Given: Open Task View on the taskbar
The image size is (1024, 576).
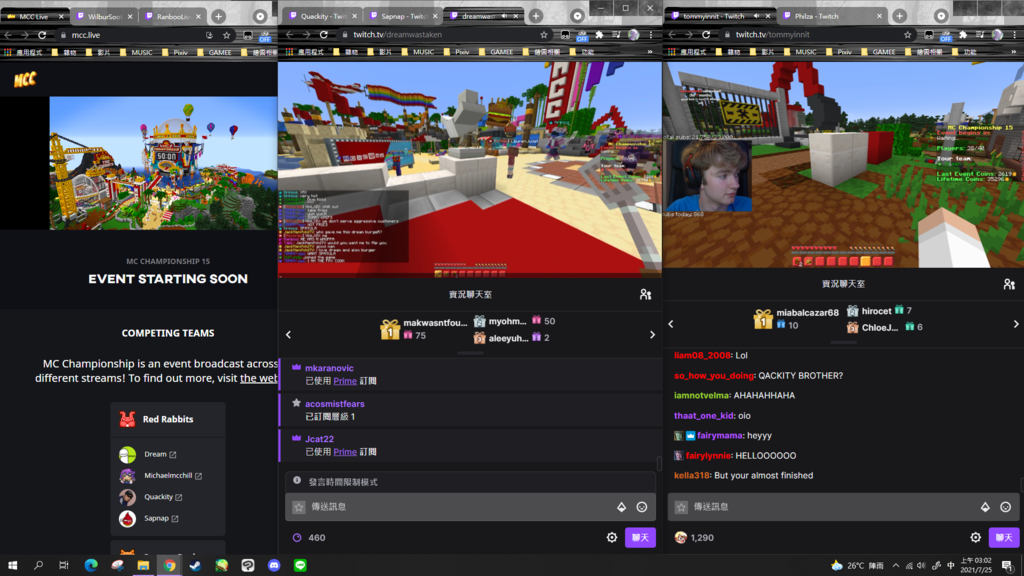Looking at the screenshot, I should 63,566.
